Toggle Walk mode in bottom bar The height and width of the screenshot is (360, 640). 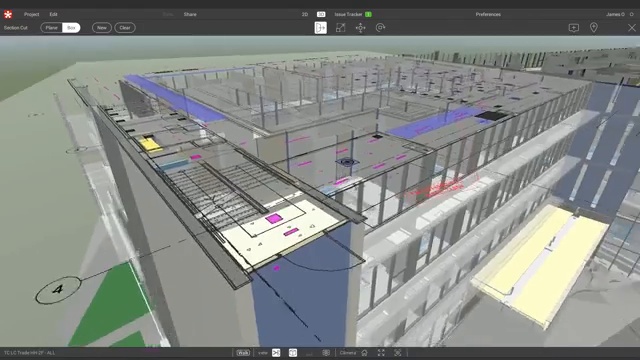(x=243, y=353)
